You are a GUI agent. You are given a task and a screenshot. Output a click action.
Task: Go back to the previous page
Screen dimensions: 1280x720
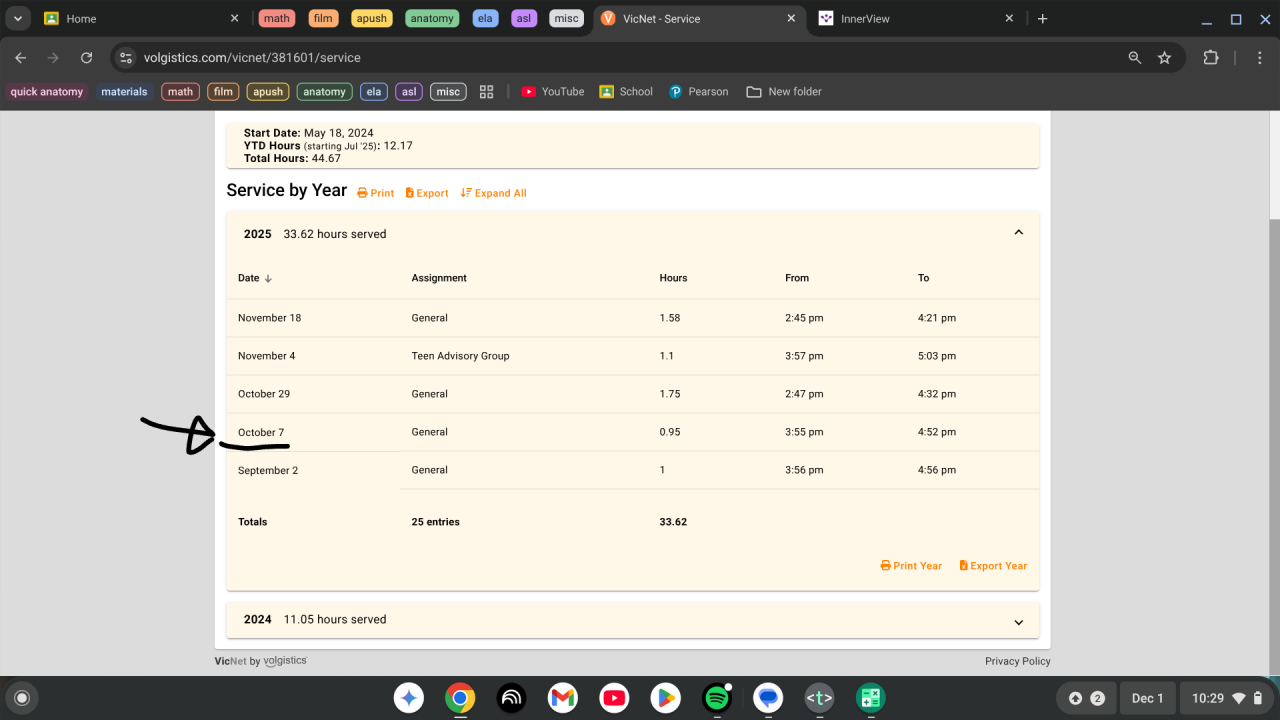(21, 58)
